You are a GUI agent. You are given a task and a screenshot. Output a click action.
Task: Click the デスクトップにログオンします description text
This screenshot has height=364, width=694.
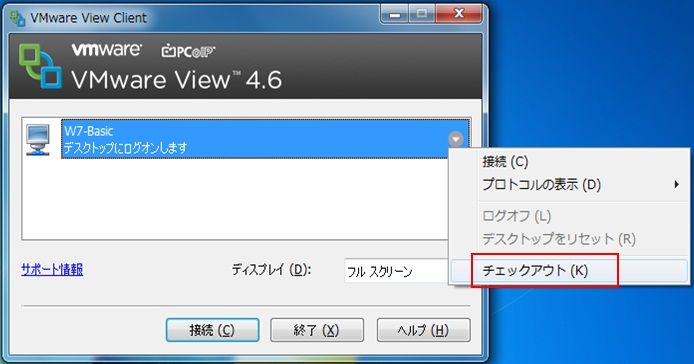(125, 147)
